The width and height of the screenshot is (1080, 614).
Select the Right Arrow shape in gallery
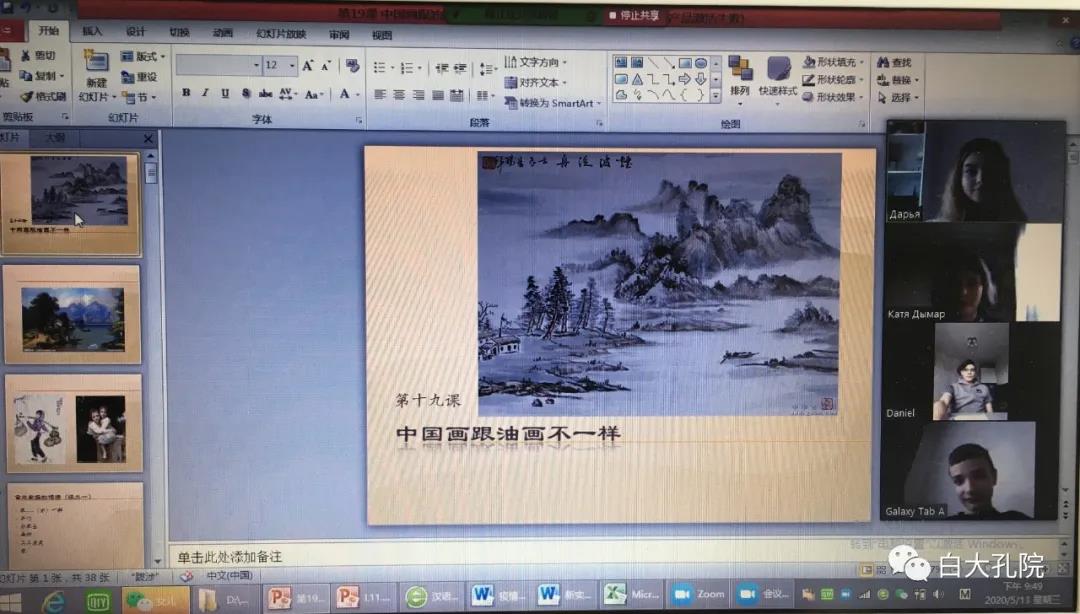685,79
